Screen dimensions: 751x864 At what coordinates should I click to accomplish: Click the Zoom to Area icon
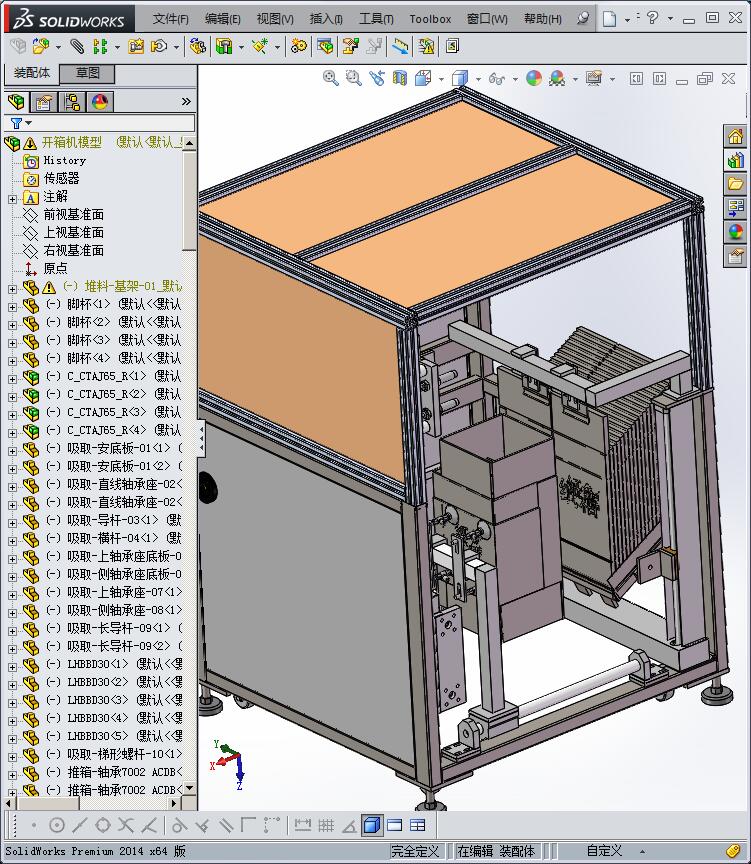click(x=353, y=78)
